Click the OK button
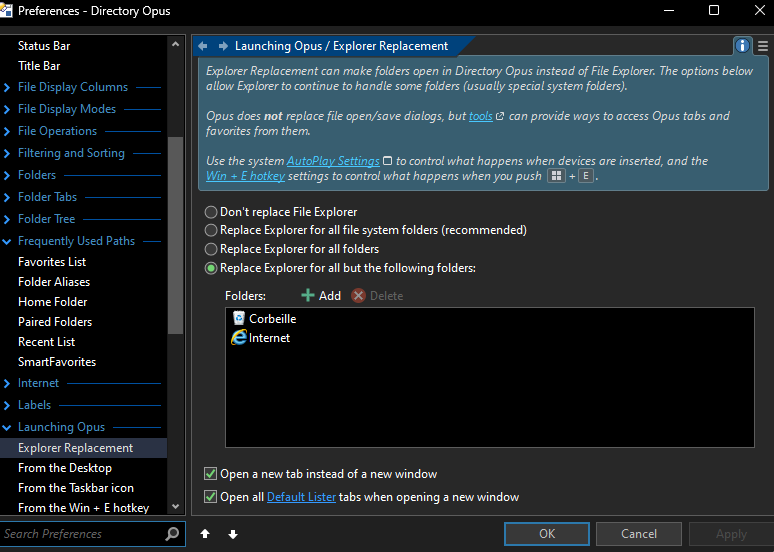The width and height of the screenshot is (774, 552). [x=547, y=534]
